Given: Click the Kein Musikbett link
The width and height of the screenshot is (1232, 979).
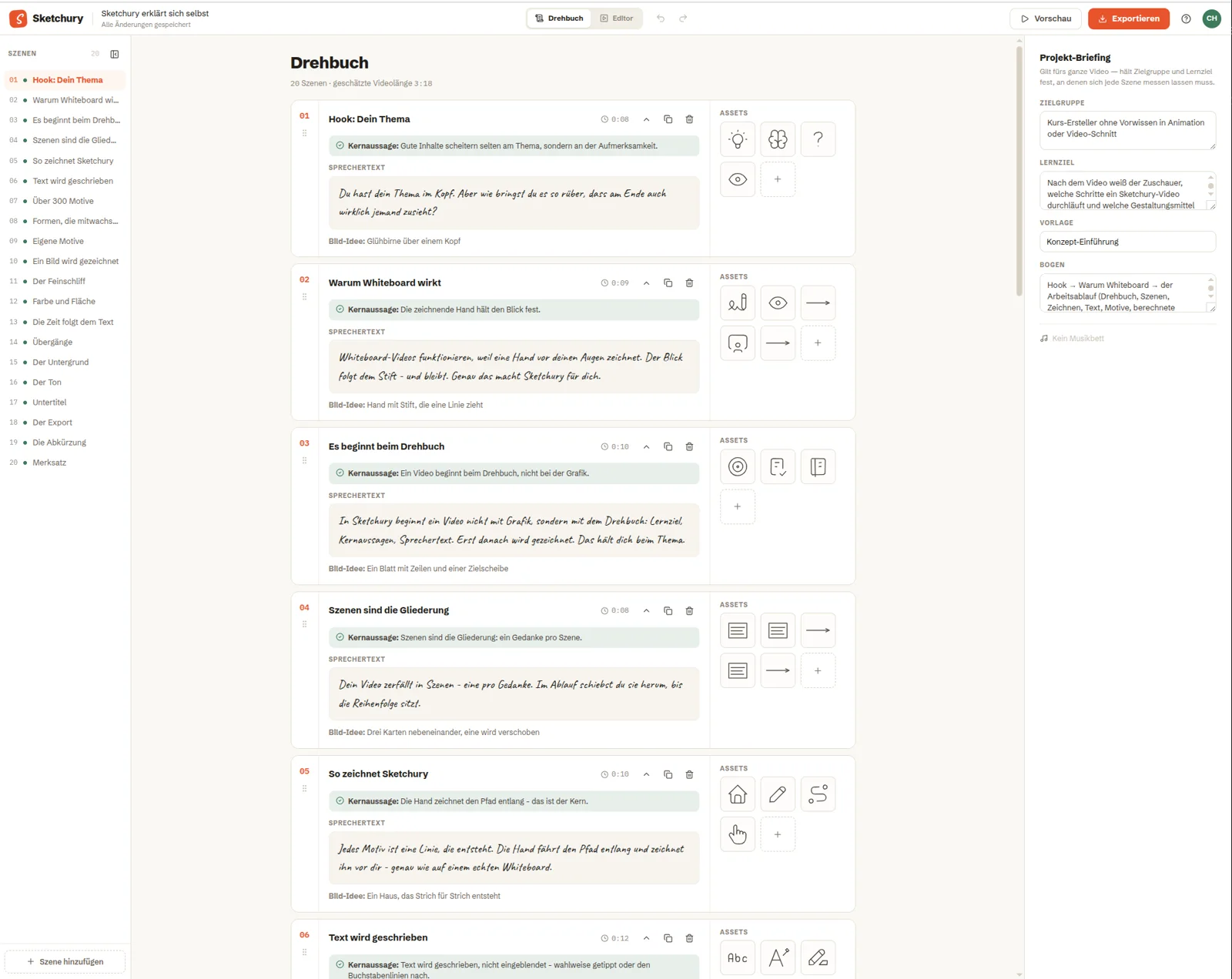Looking at the screenshot, I should click(1072, 339).
